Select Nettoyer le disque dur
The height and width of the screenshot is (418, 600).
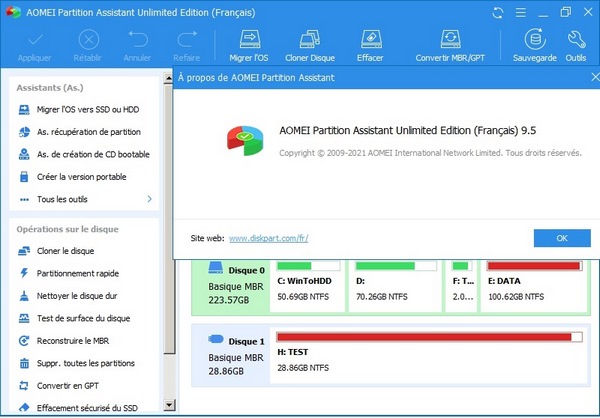click(x=68, y=296)
